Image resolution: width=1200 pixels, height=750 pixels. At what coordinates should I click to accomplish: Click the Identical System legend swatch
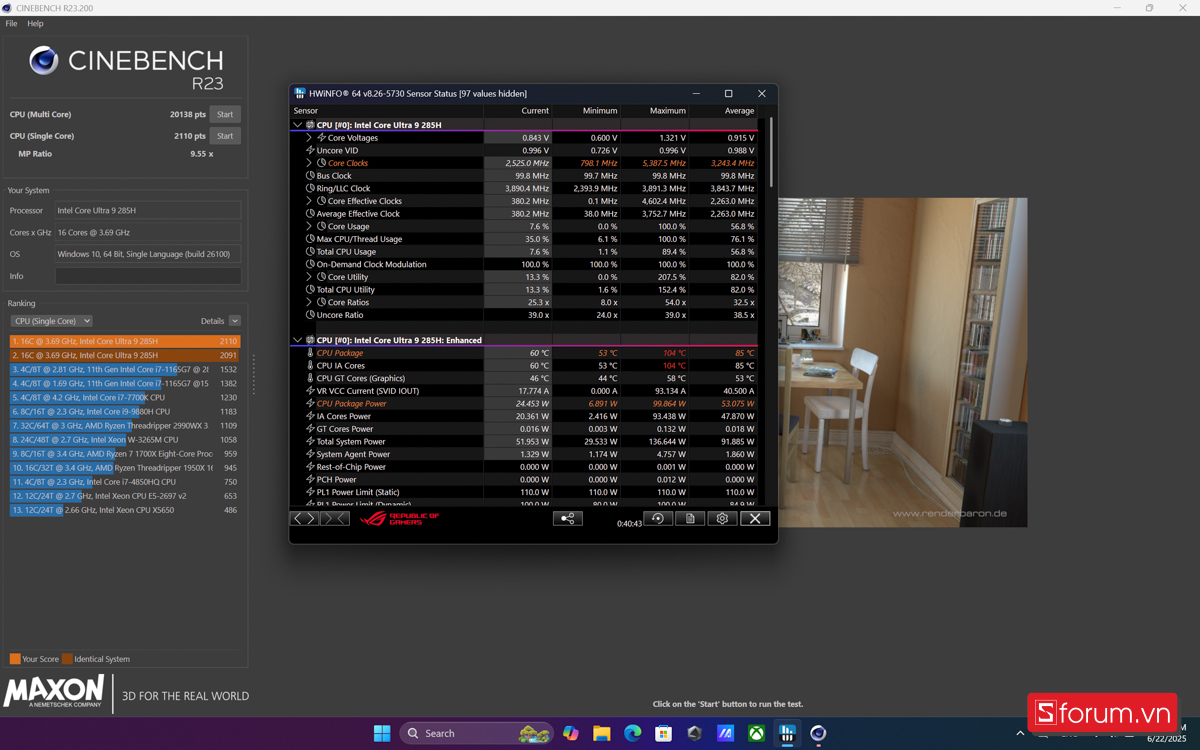point(67,659)
